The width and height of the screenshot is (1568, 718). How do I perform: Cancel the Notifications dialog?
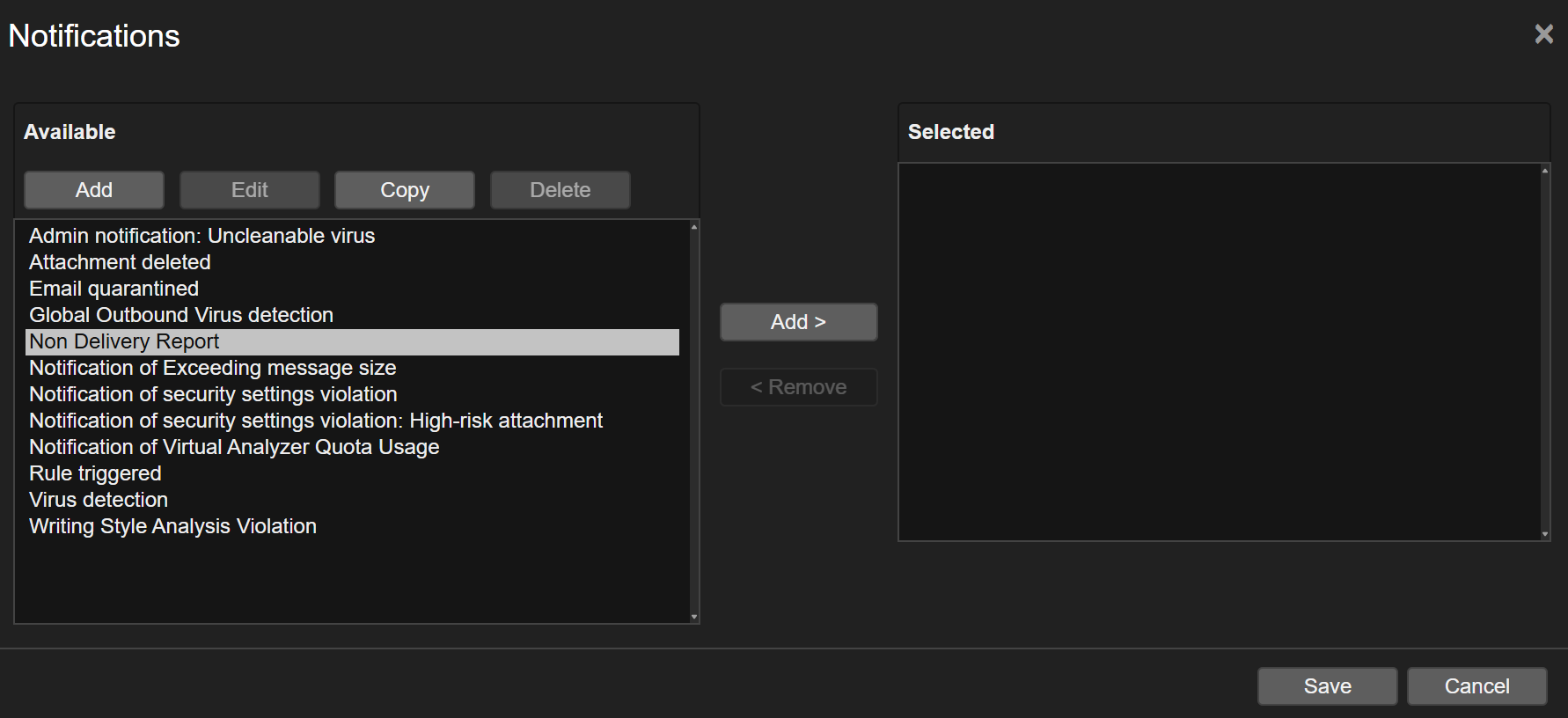point(1476,686)
